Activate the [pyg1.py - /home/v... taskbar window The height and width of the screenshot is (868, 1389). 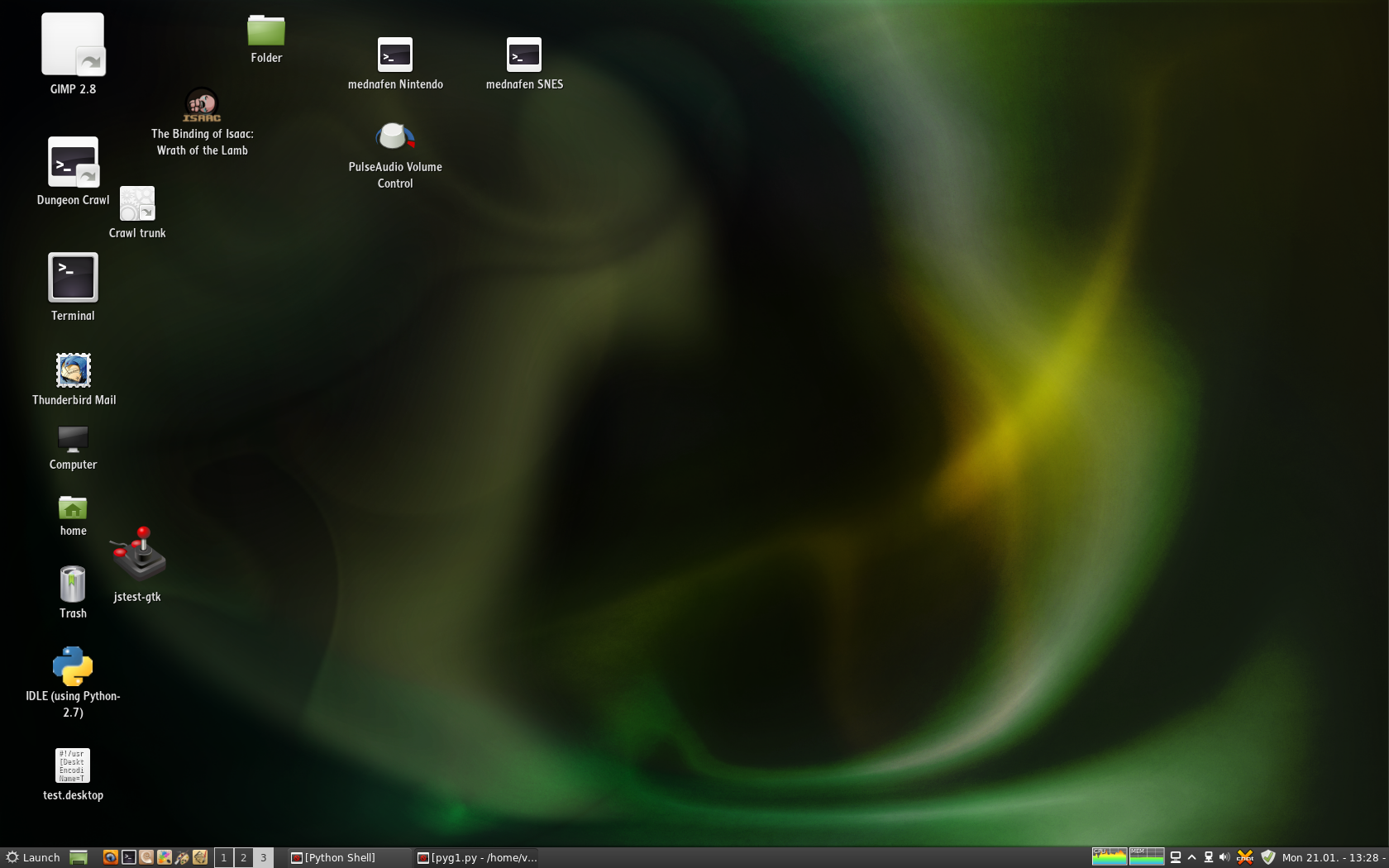[x=477, y=857]
